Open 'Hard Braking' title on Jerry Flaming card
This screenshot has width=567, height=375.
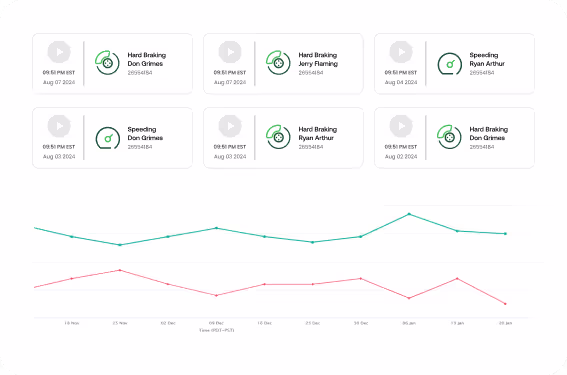(x=317, y=55)
